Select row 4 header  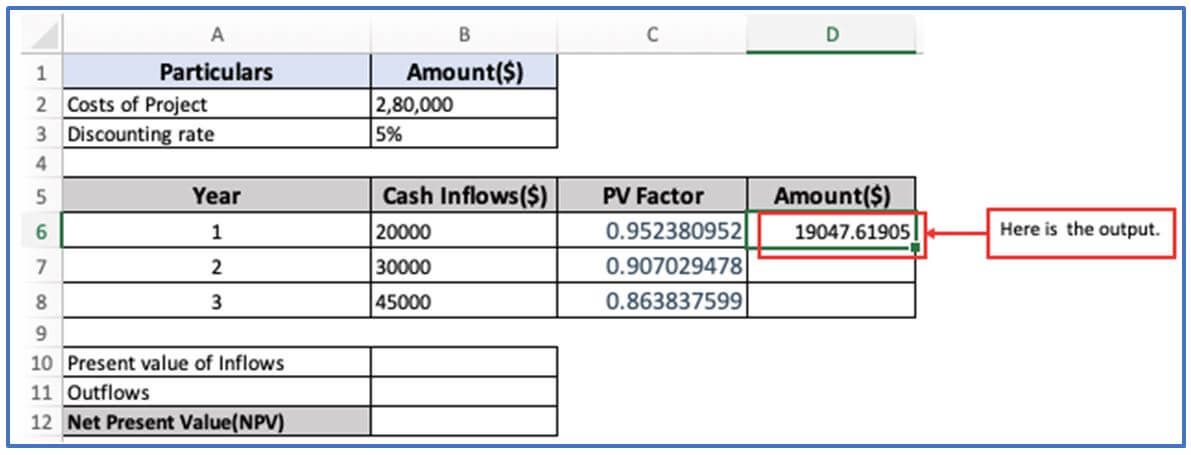42,163
